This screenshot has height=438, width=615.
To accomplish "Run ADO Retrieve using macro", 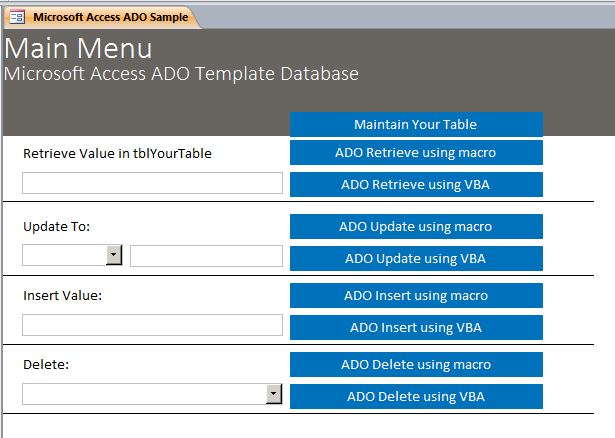I will (416, 153).
